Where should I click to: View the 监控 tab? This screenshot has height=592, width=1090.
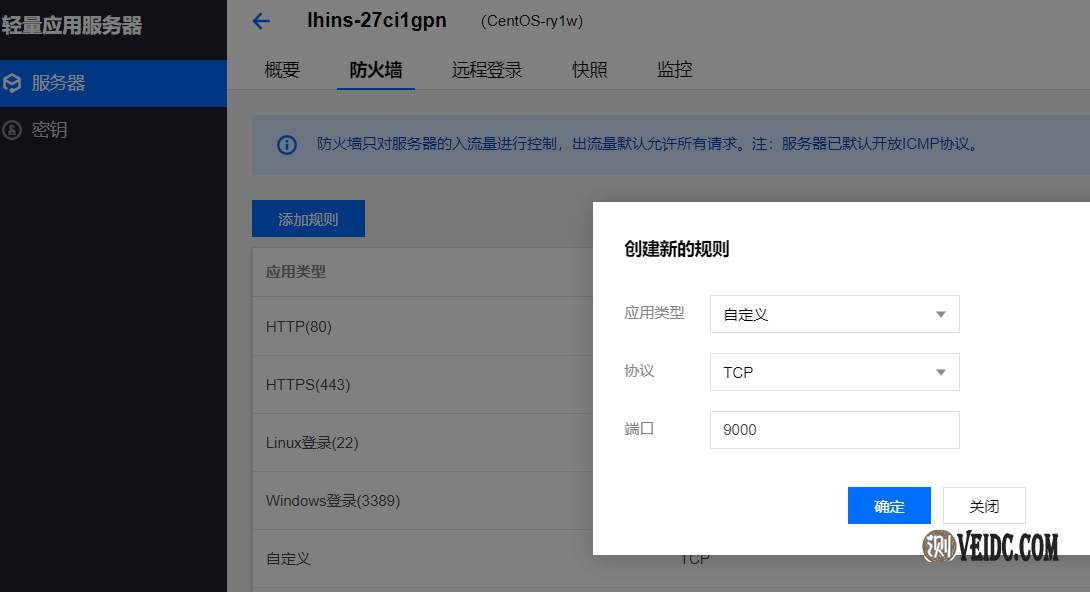coord(674,70)
